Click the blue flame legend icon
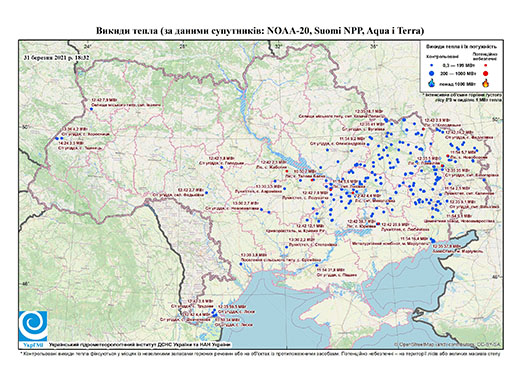 click(x=432, y=83)
